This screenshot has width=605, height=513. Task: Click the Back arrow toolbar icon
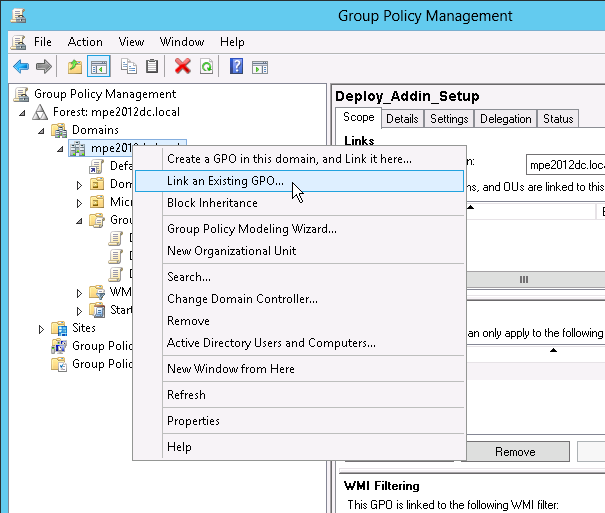click(20, 67)
